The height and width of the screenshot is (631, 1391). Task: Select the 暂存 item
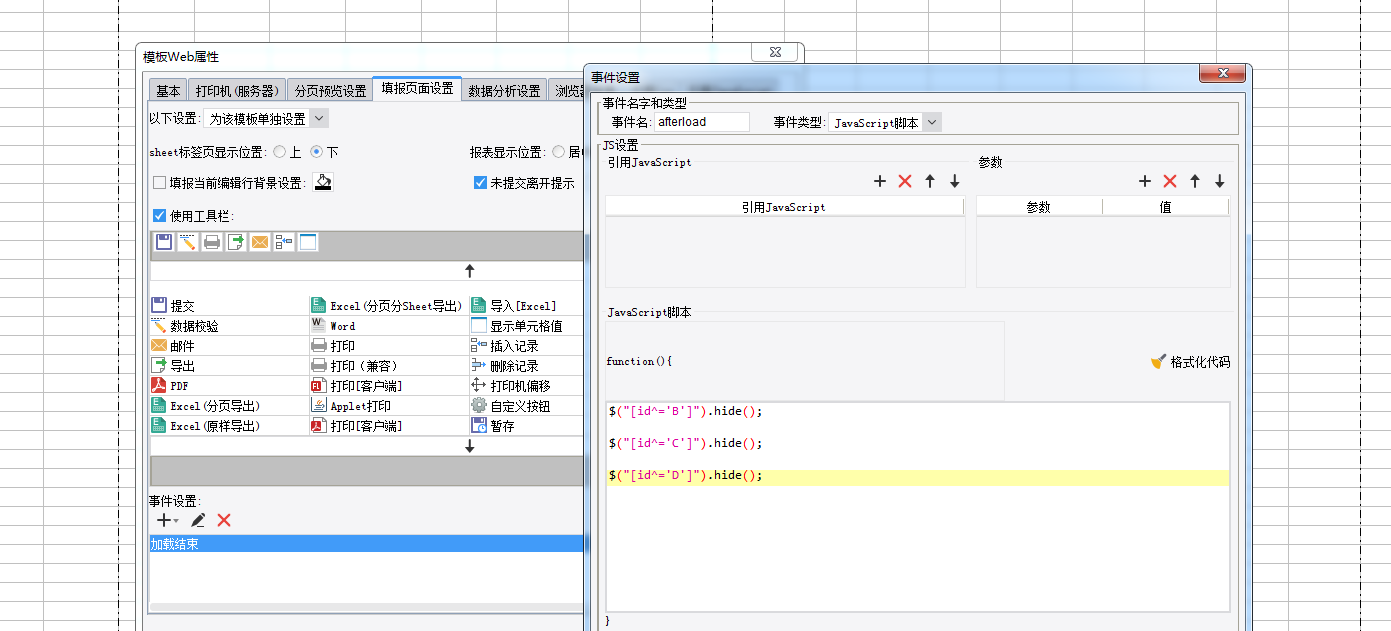click(493, 426)
